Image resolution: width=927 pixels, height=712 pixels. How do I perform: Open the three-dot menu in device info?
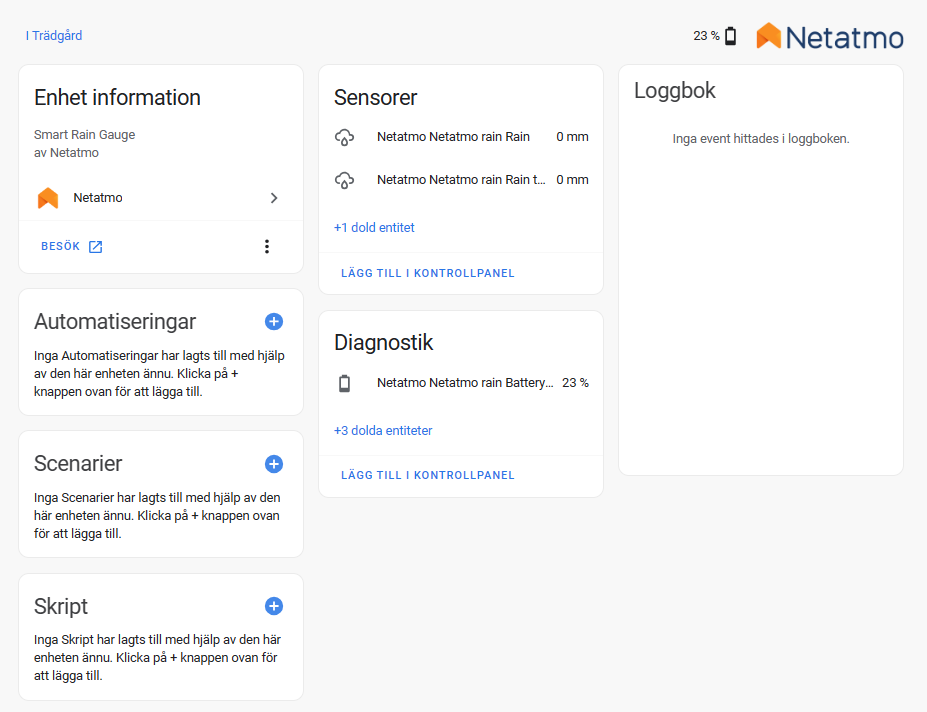point(267,247)
